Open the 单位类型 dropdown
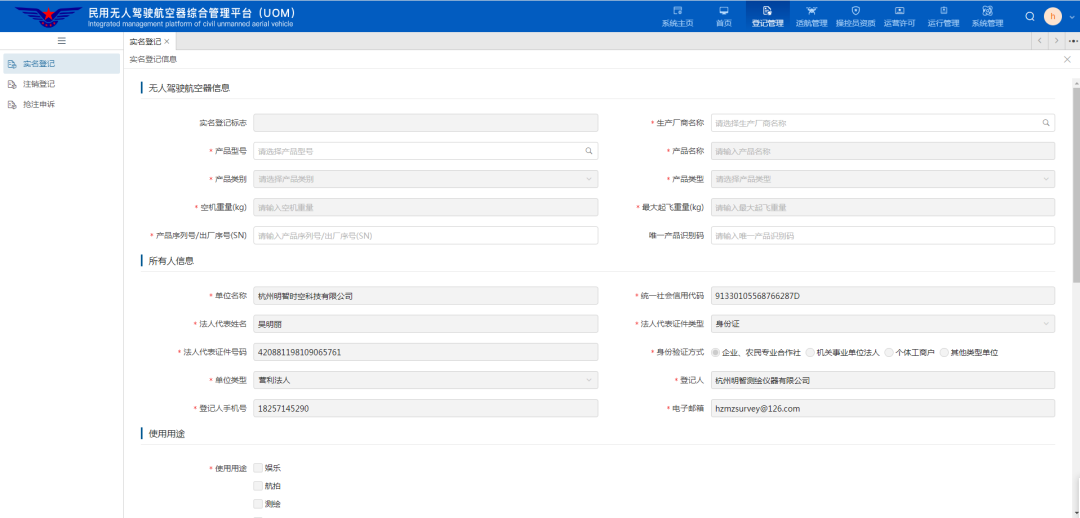Viewport: 1080px width, 518px height. 426,380
